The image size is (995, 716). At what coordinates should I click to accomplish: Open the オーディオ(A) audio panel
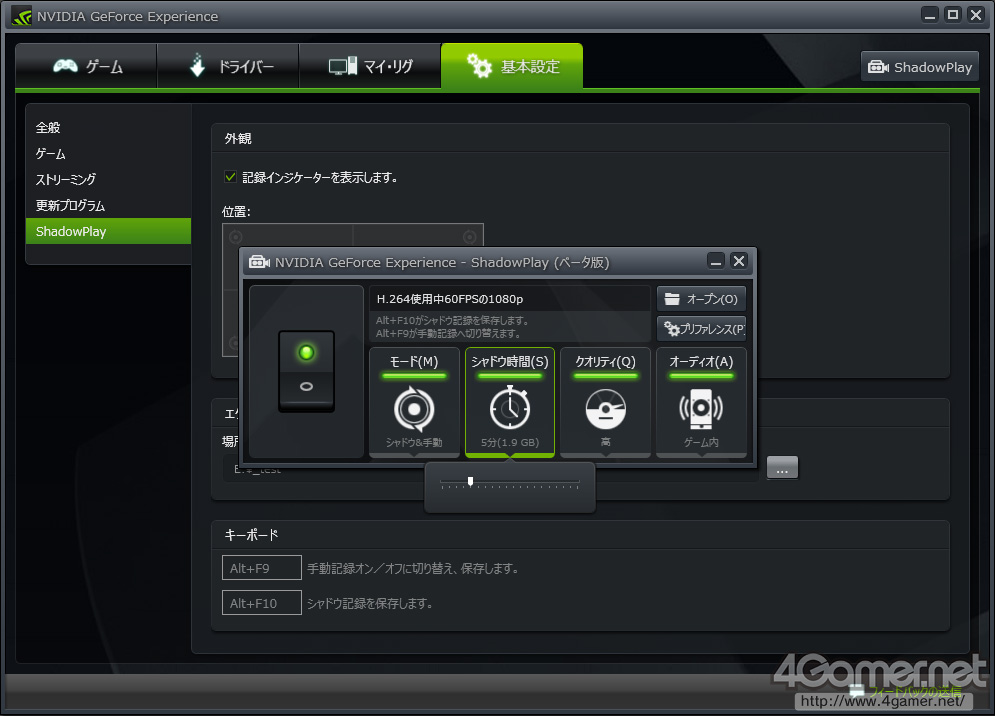click(701, 402)
